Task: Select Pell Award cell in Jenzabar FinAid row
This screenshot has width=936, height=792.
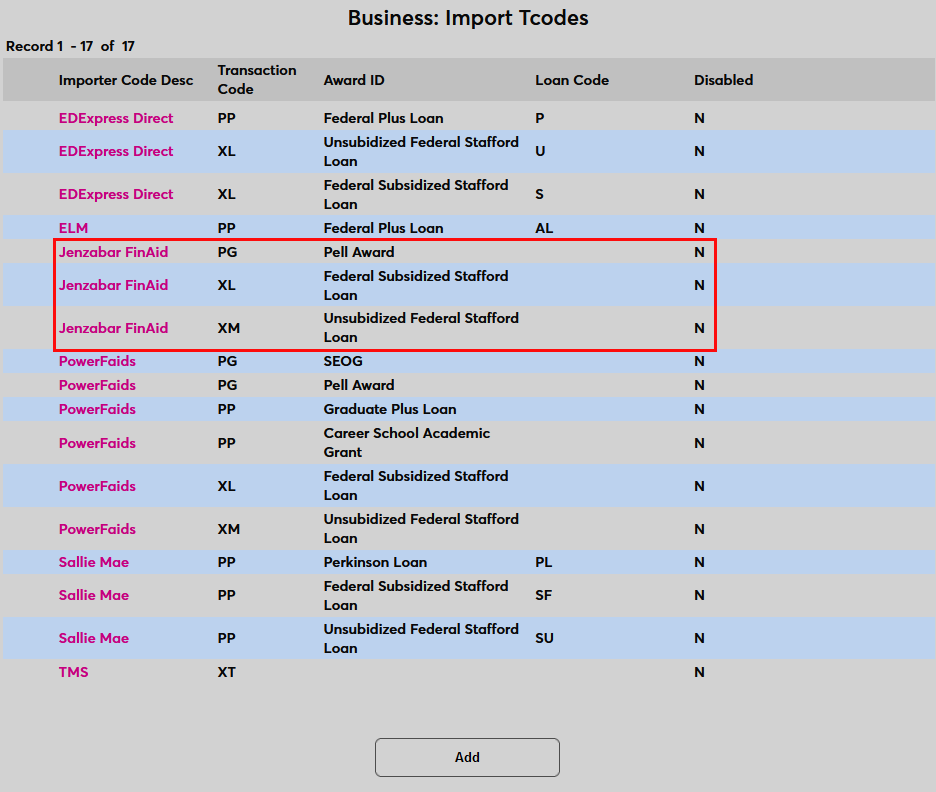Action: [359, 252]
